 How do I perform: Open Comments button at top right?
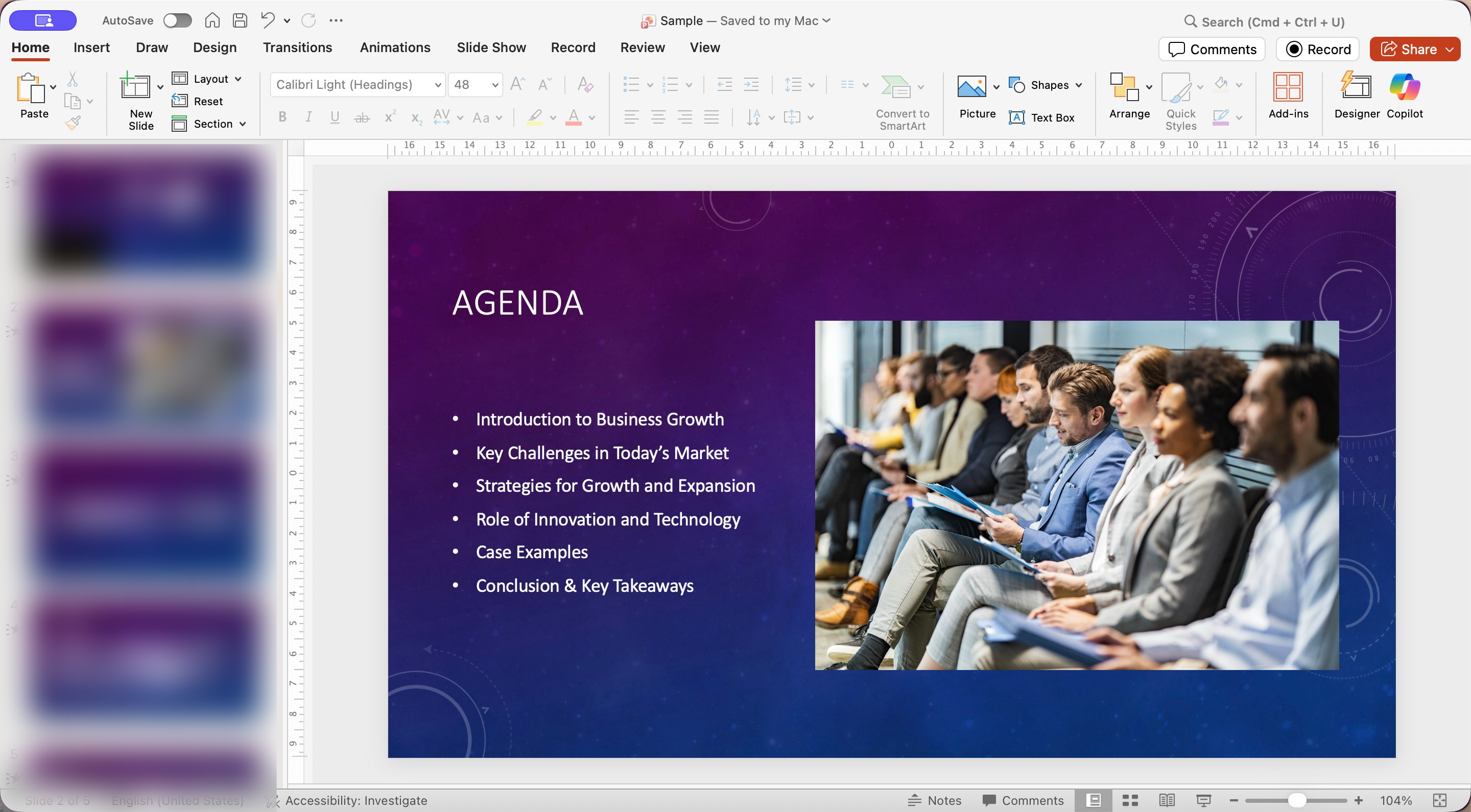click(1212, 49)
